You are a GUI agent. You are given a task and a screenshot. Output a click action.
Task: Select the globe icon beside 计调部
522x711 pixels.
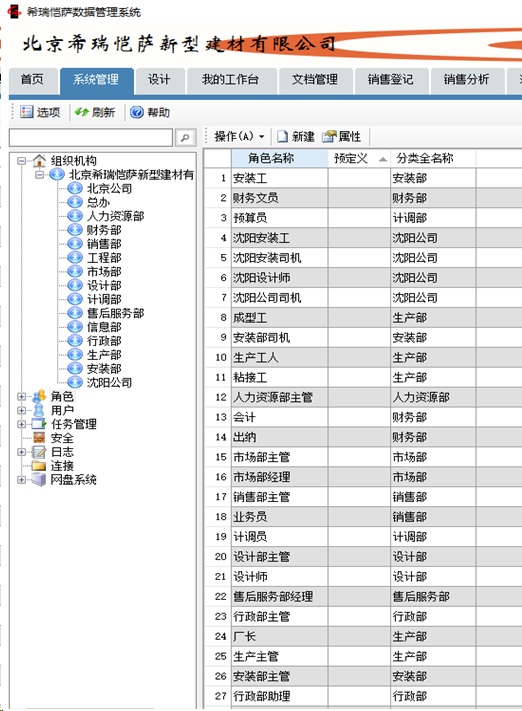coord(75,299)
